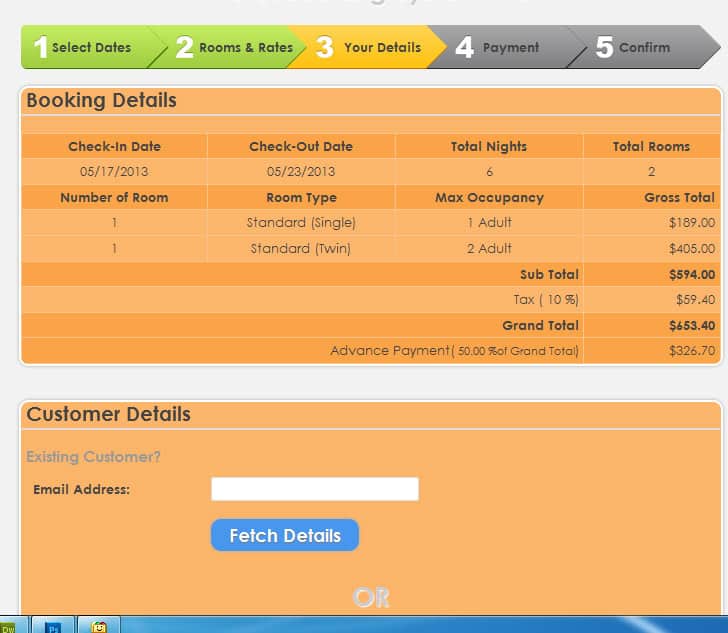Click the Check-In Date value 05/17/2013

click(114, 171)
